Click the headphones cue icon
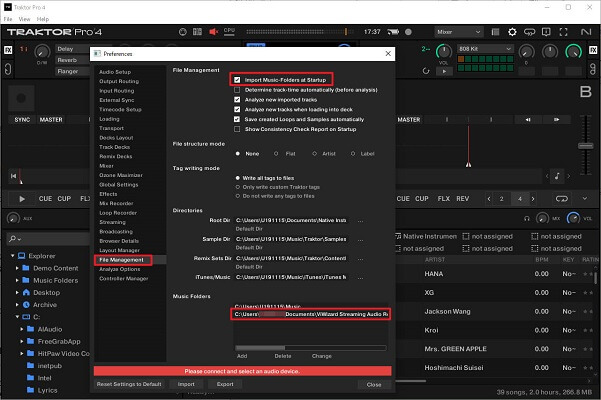The width and height of the screenshot is (601, 400). [x=527, y=218]
